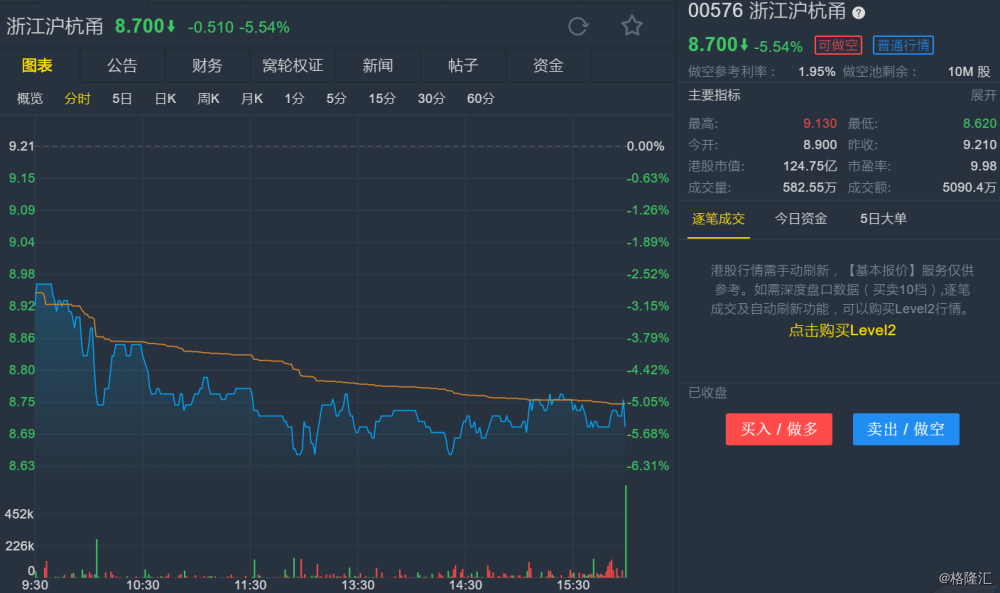
Task: Open the 今日资金 tab
Action: [x=801, y=218]
